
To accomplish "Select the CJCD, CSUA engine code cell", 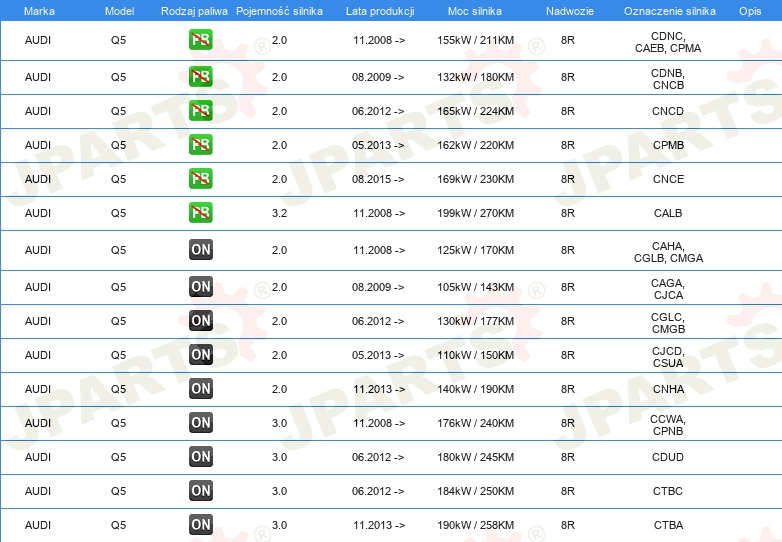I will coord(668,357).
